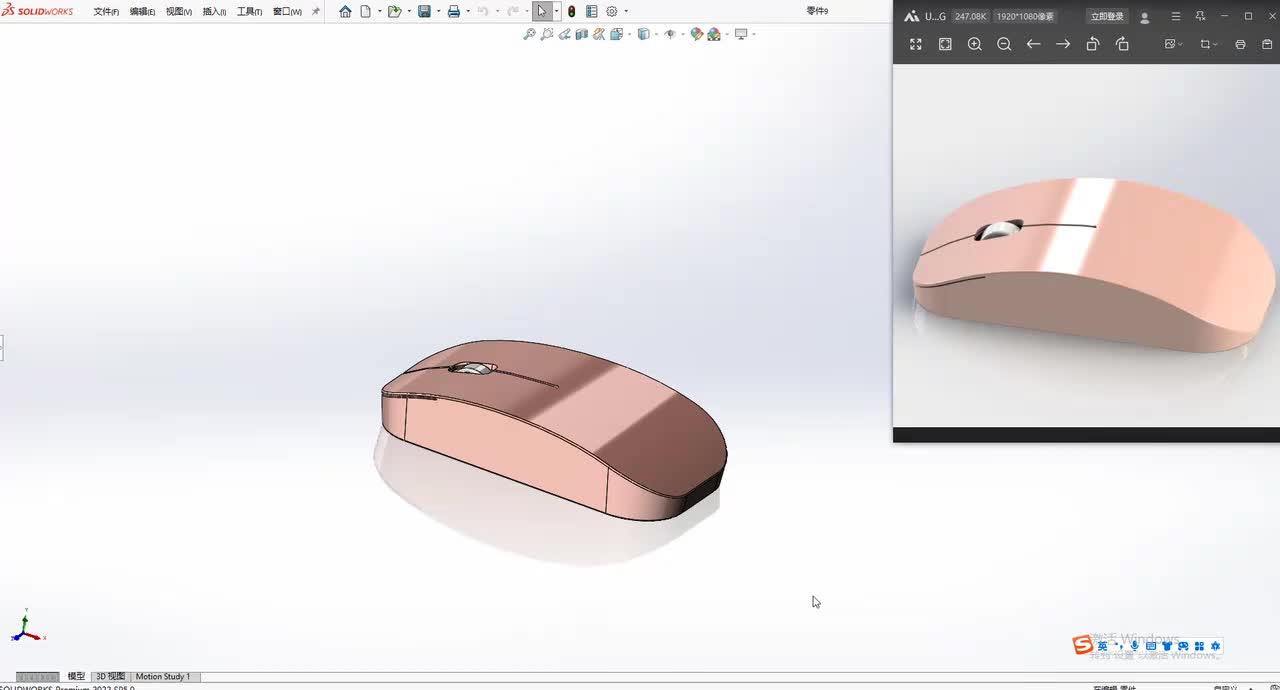
Task: Open the 视图(V) menu
Action: [x=179, y=12]
